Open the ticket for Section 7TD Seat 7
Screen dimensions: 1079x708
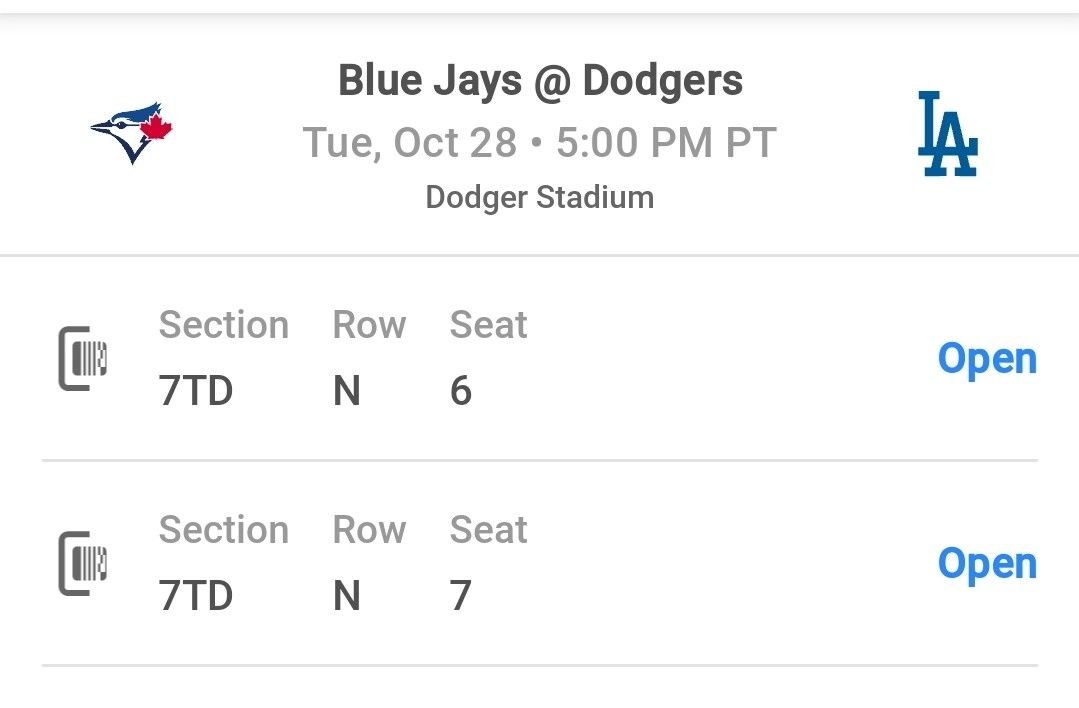click(987, 563)
